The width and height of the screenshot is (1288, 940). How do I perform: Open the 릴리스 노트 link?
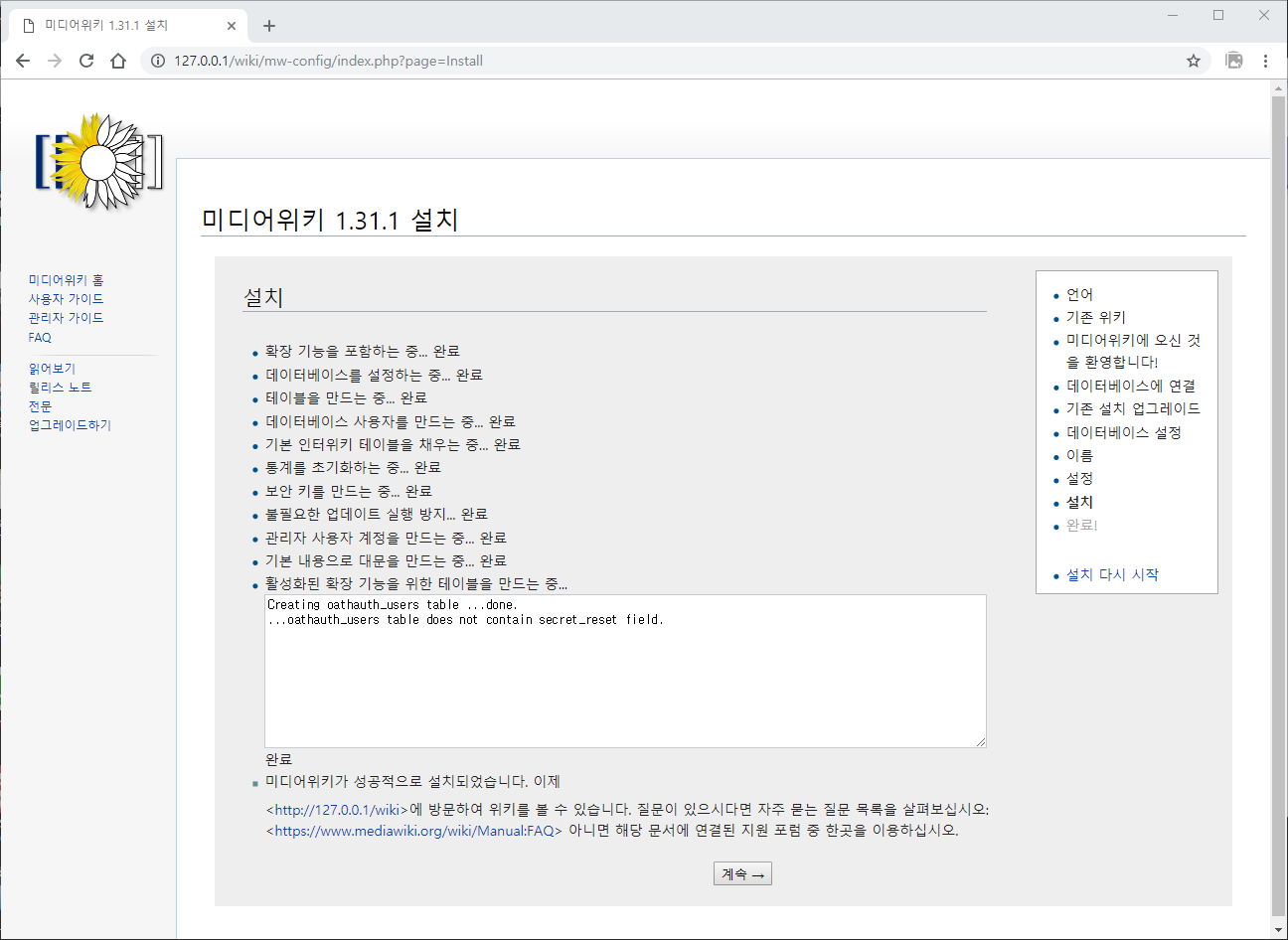point(60,388)
